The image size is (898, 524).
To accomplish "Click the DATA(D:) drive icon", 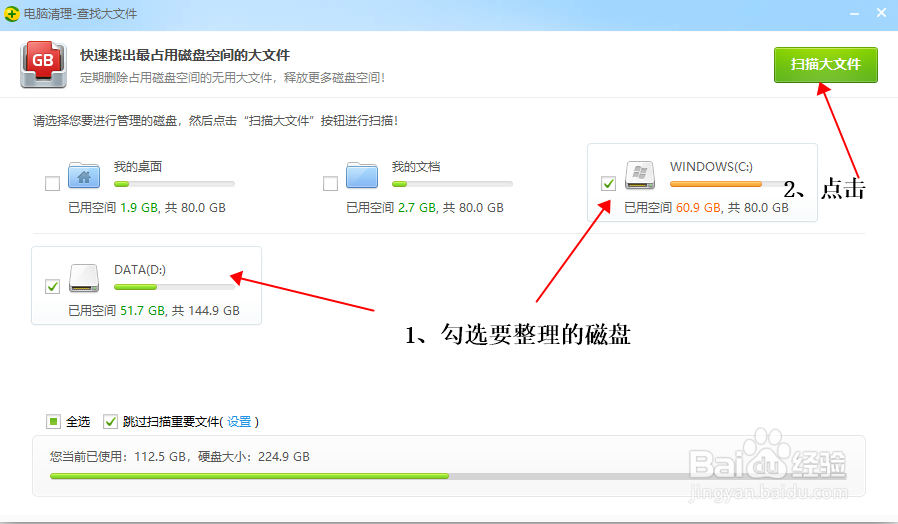I will (x=84, y=278).
